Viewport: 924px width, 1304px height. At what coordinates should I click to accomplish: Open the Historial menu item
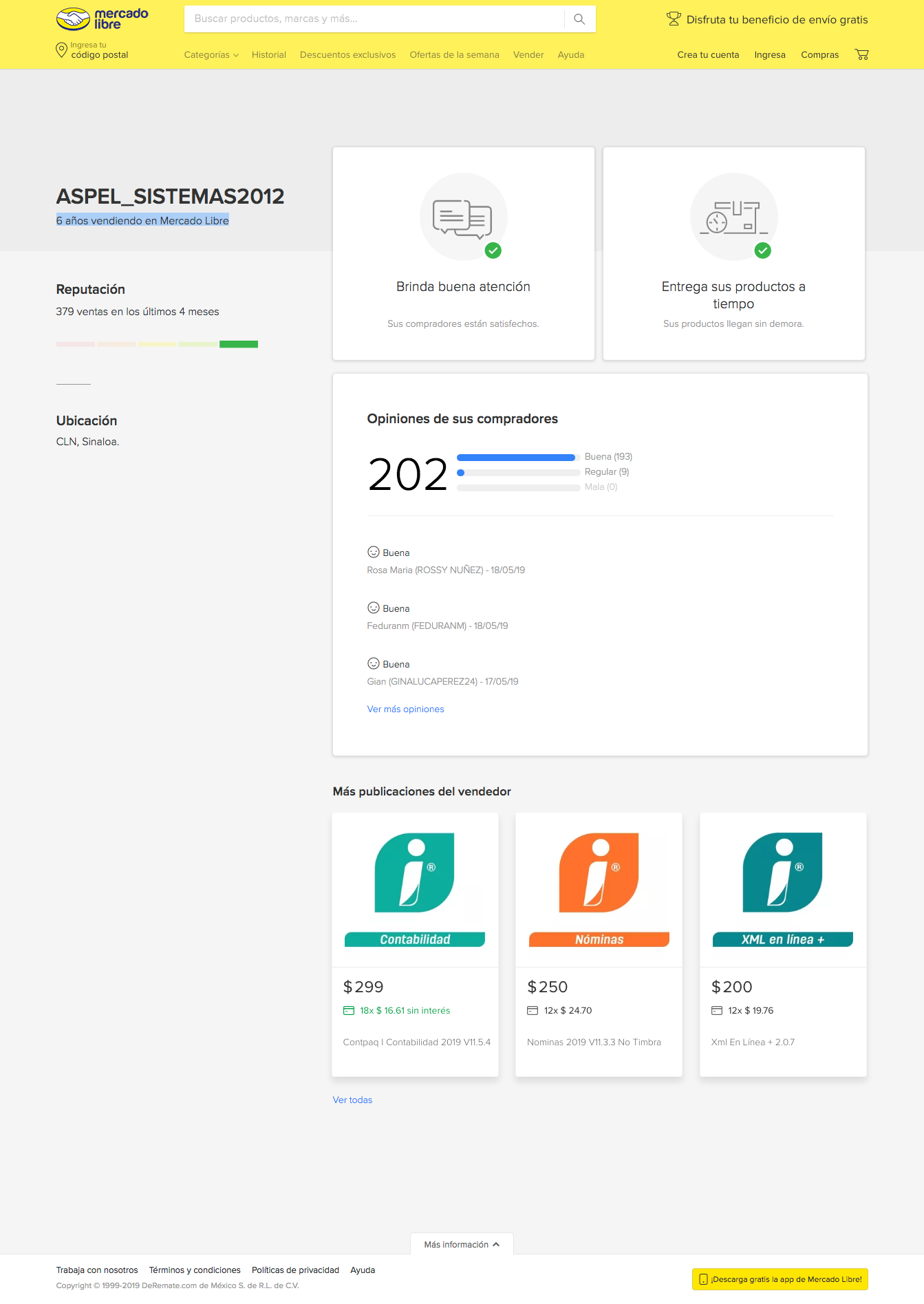tap(268, 55)
